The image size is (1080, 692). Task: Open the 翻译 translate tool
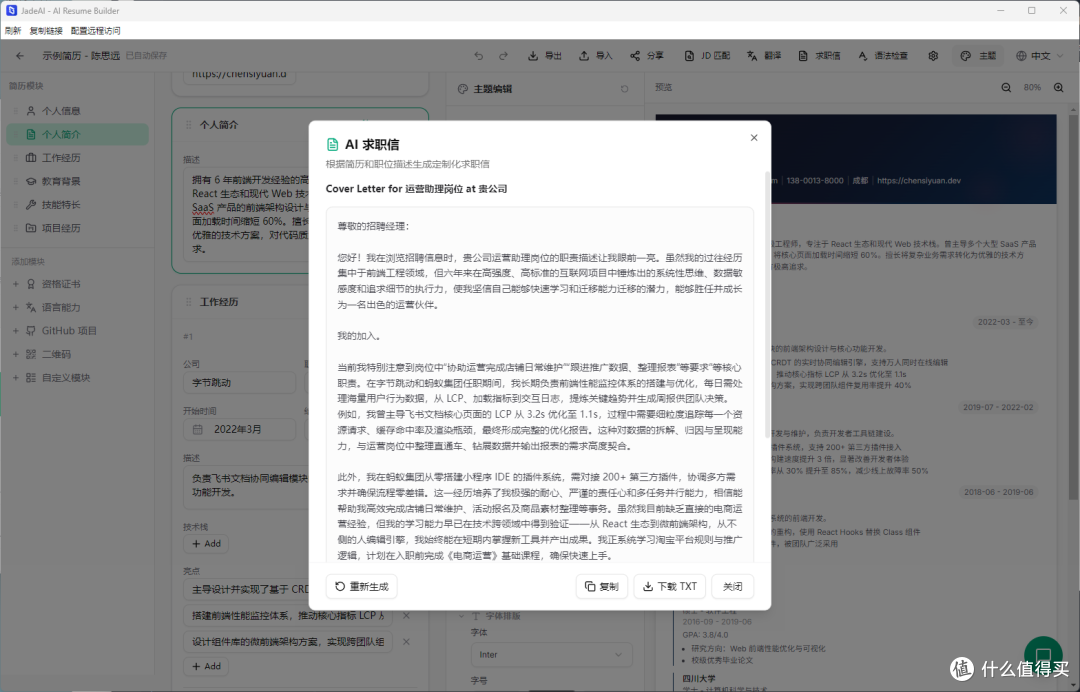click(764, 56)
